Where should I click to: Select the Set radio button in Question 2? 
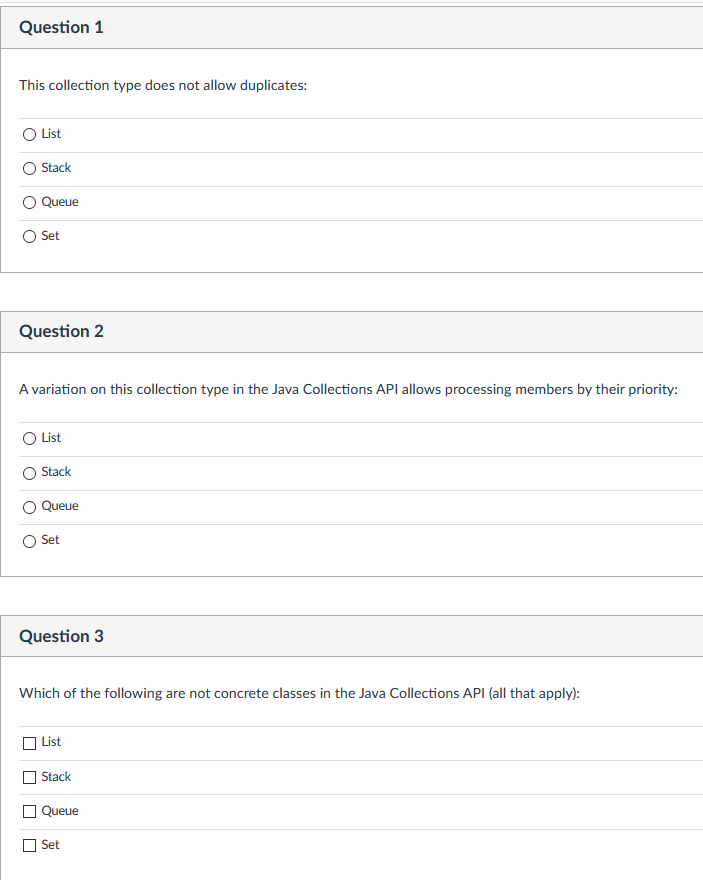tap(29, 540)
